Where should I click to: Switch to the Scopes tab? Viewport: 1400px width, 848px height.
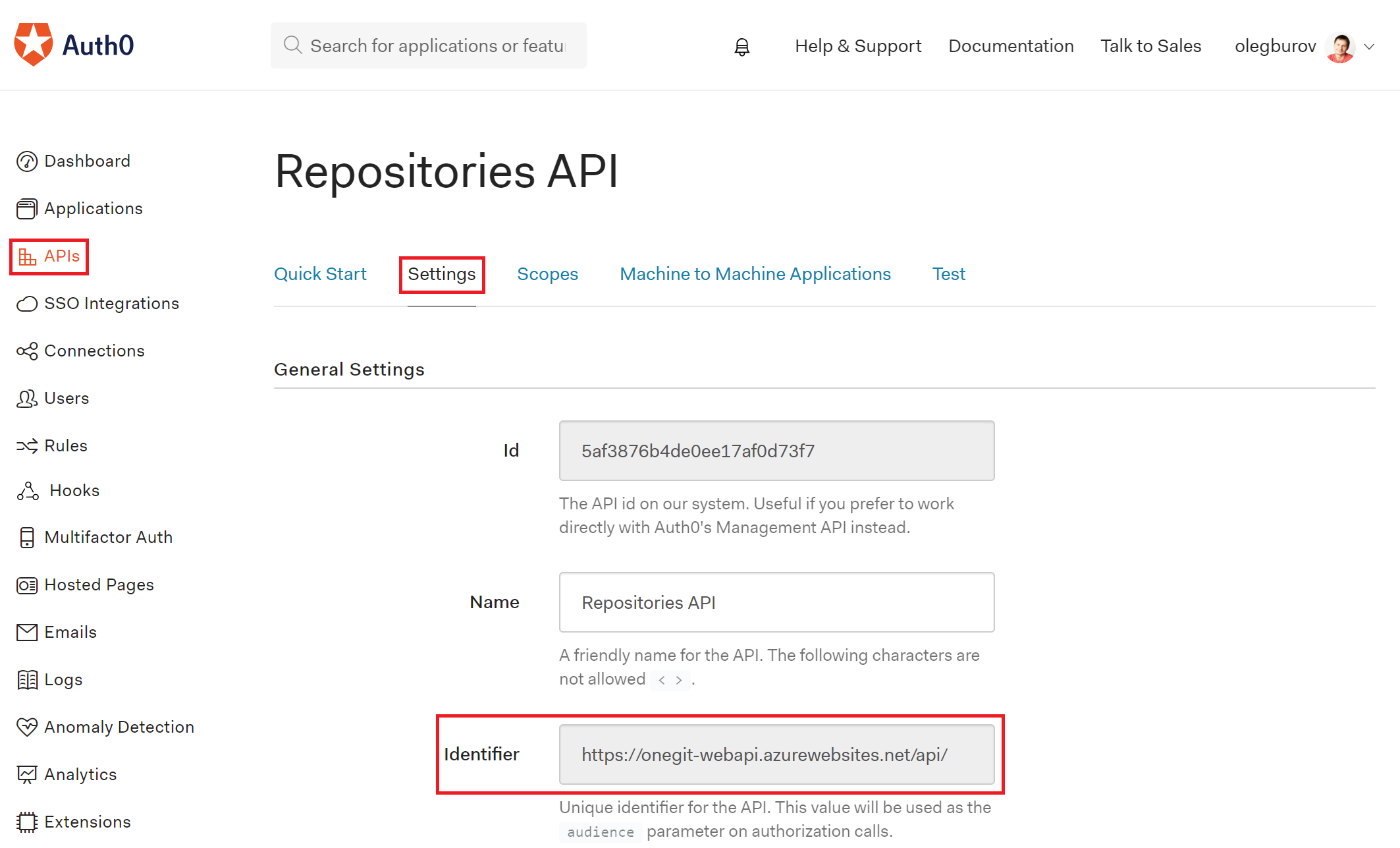pyautogui.click(x=547, y=274)
